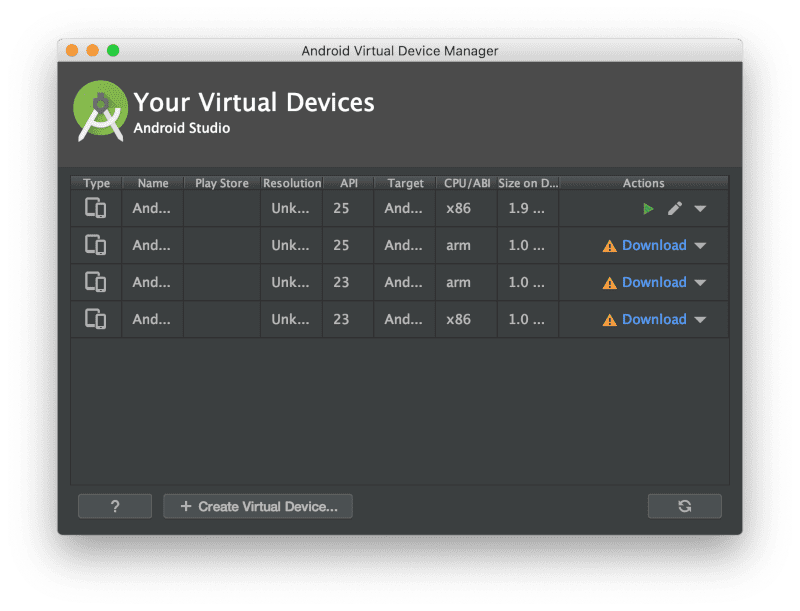Edit the first virtual device using the pencil icon
Viewport: 800px width, 611px height.
point(673,208)
